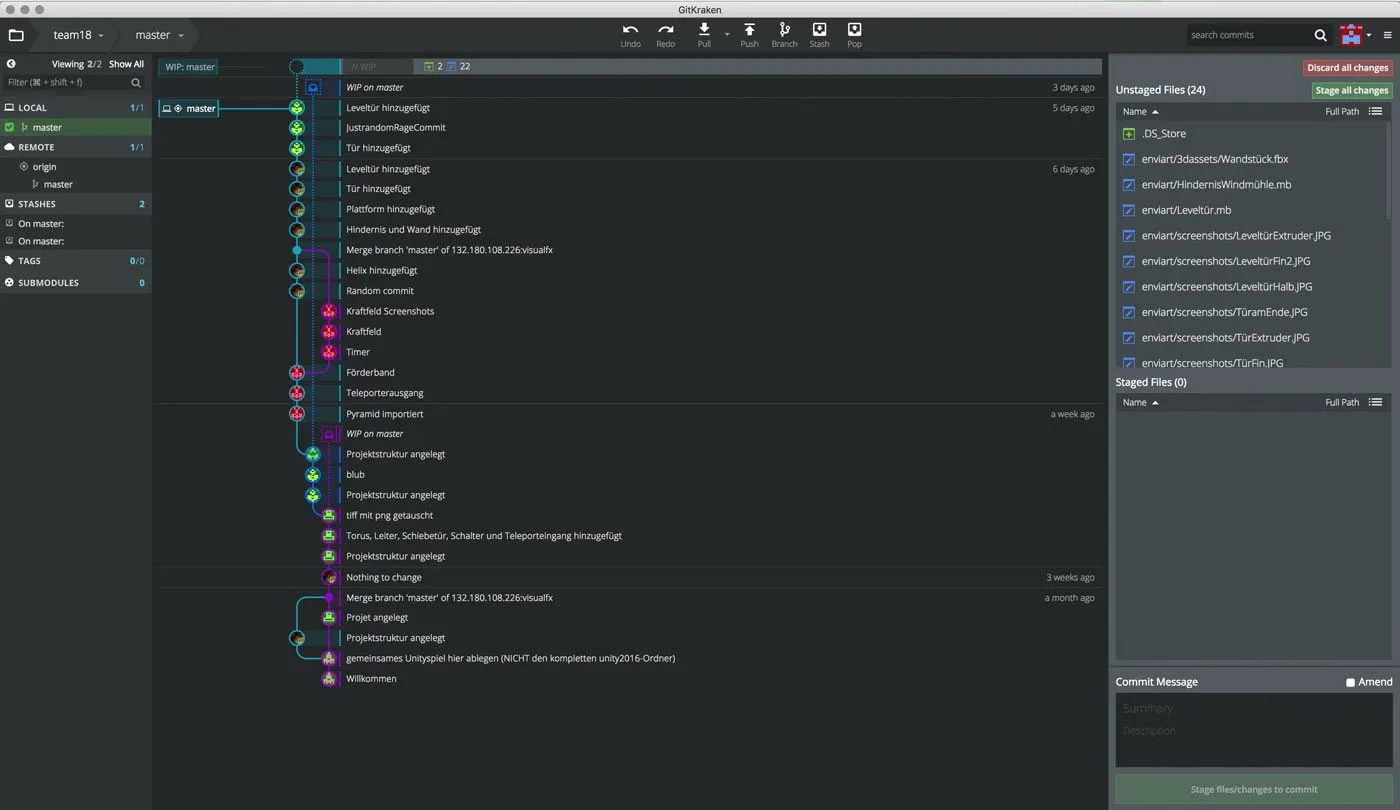This screenshot has width=1400, height=810.
Task: Create a branch with the Branch icon
Action: 784,30
